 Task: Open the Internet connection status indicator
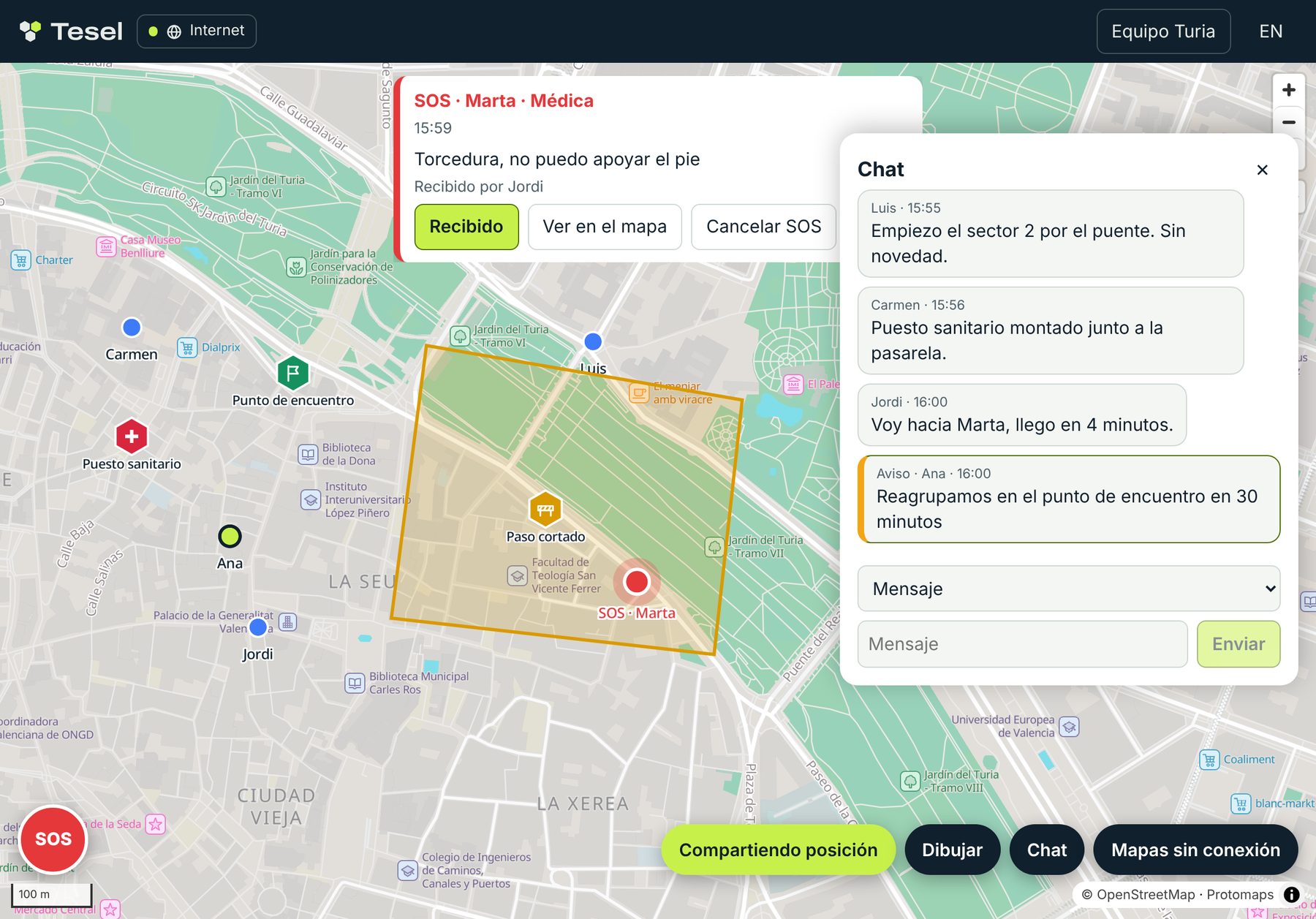point(197,31)
